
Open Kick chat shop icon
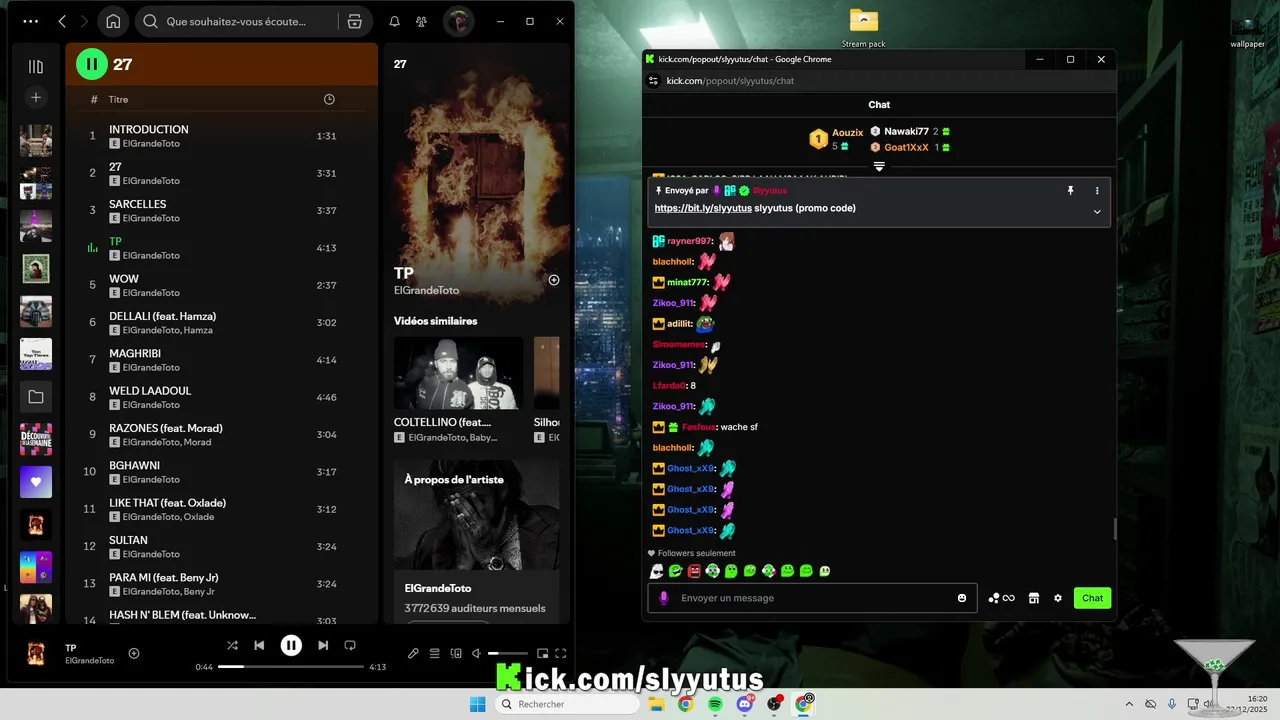coord(1034,598)
